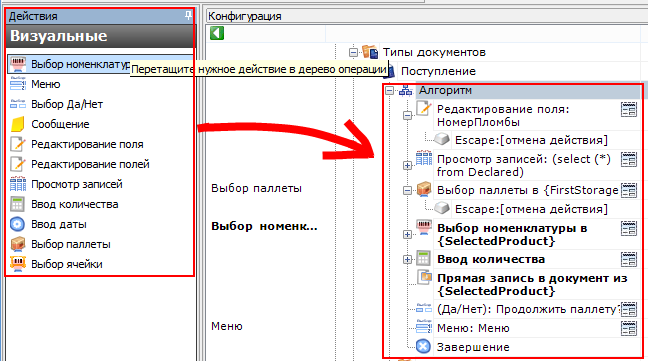Open properties icon for Меню: Меню row
This screenshot has width=648, height=361.
(x=629, y=328)
